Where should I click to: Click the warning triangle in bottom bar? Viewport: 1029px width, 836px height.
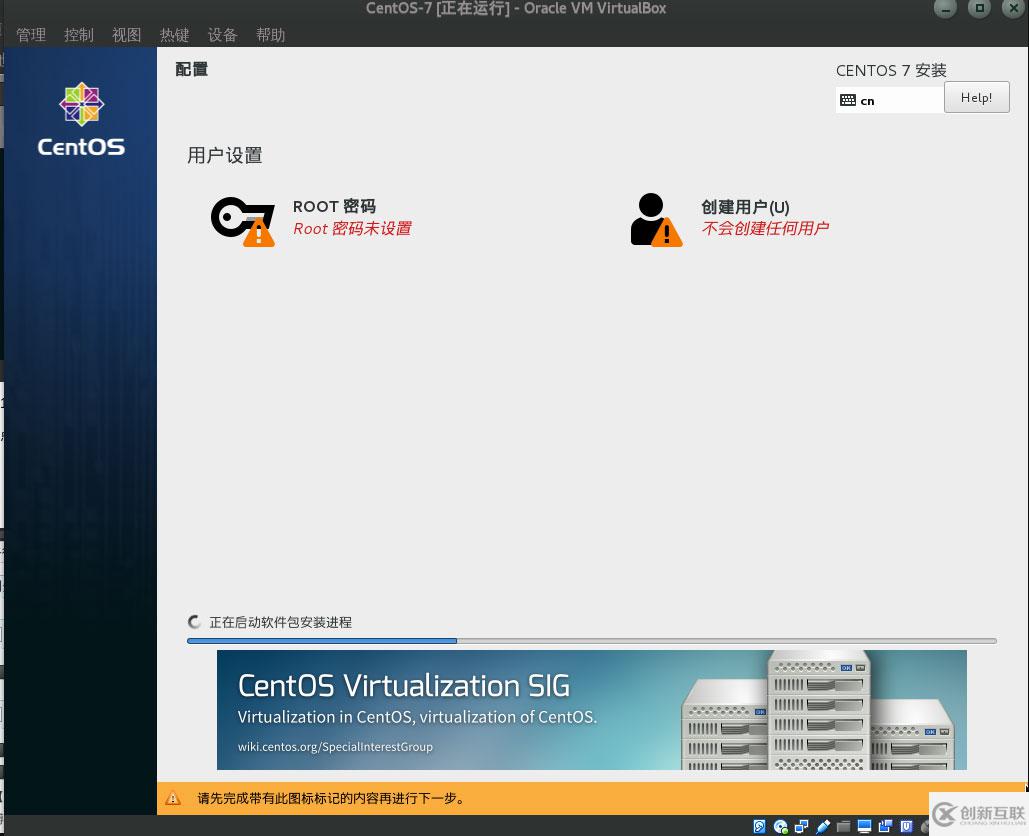(x=173, y=798)
